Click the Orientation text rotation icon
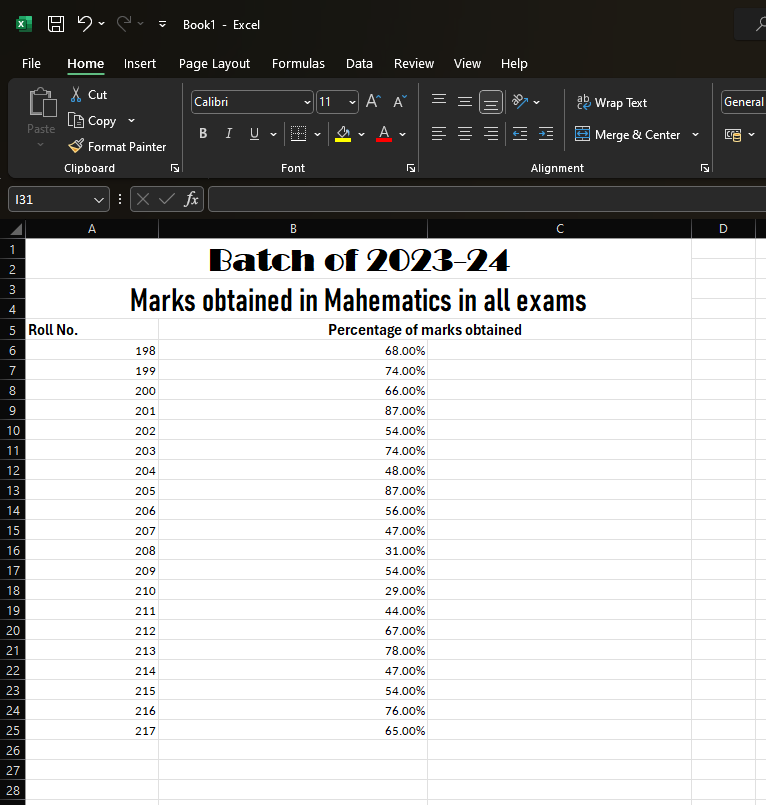 click(520, 102)
